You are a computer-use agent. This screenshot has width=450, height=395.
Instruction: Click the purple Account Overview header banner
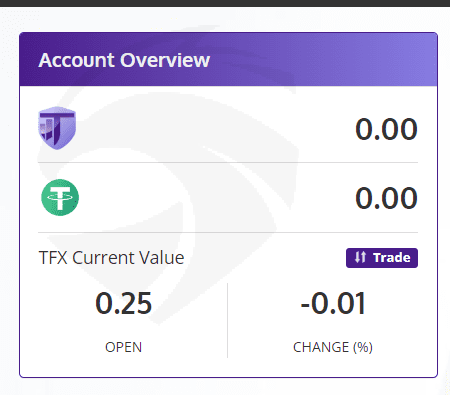228,59
